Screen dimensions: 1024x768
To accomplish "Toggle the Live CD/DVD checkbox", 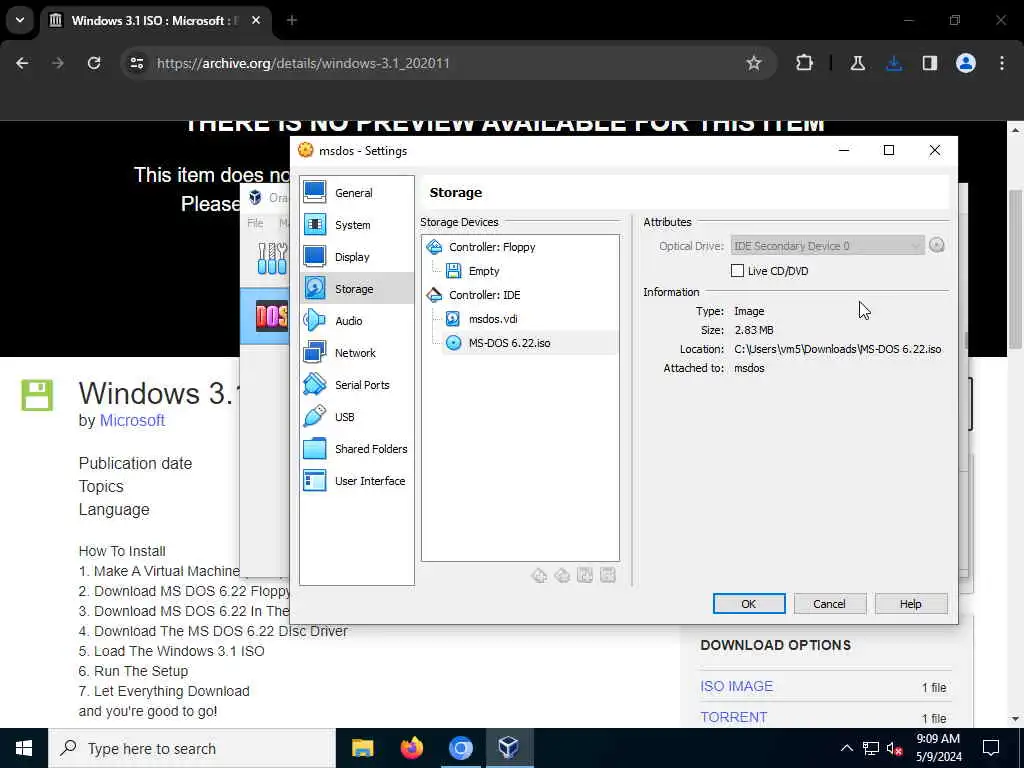I will tap(737, 270).
